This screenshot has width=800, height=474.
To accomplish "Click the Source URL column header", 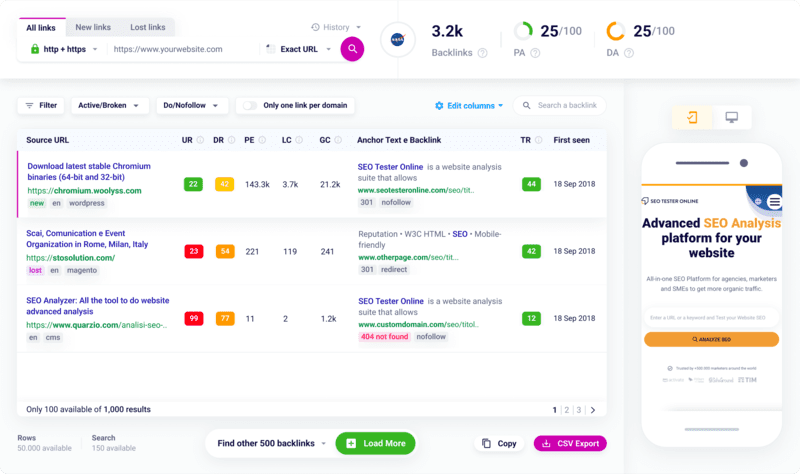I will [47, 140].
